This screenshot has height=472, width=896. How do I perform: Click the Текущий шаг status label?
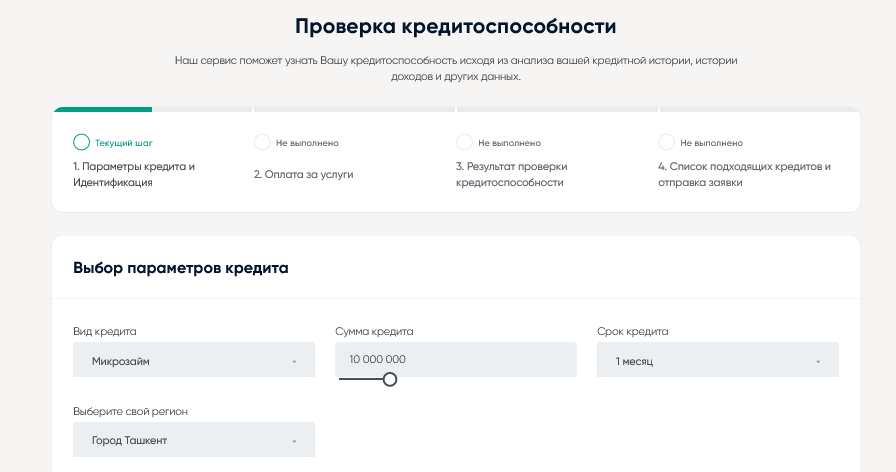(x=123, y=143)
